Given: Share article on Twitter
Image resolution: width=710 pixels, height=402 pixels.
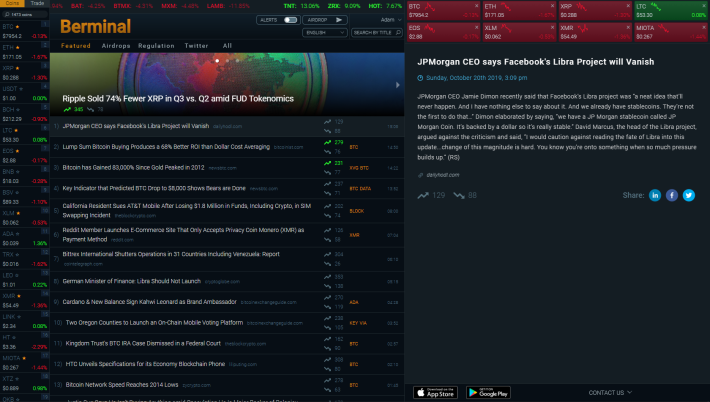Looking at the screenshot, I should coord(689,195).
